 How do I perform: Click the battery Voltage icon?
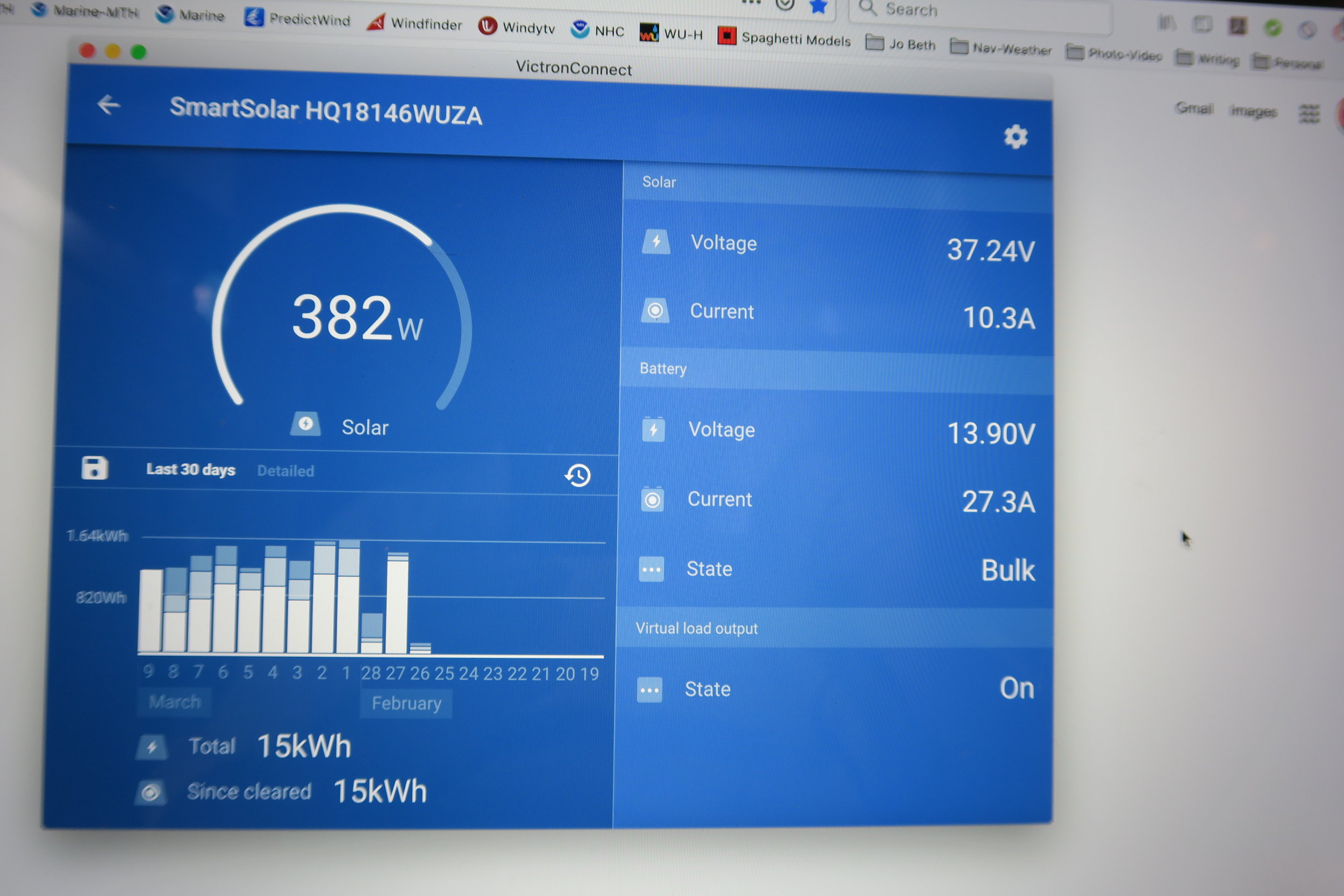point(653,428)
